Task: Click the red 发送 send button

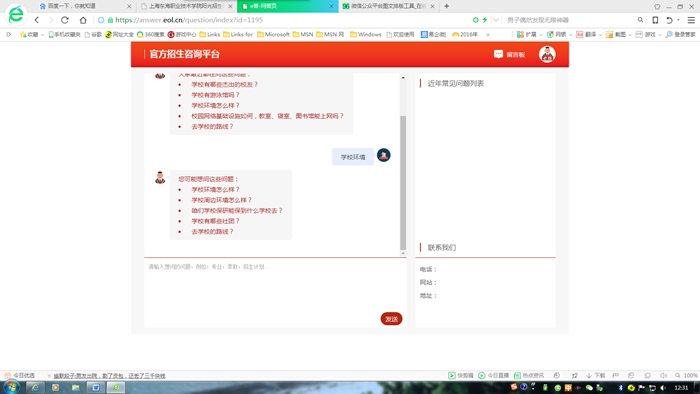Action: point(392,319)
